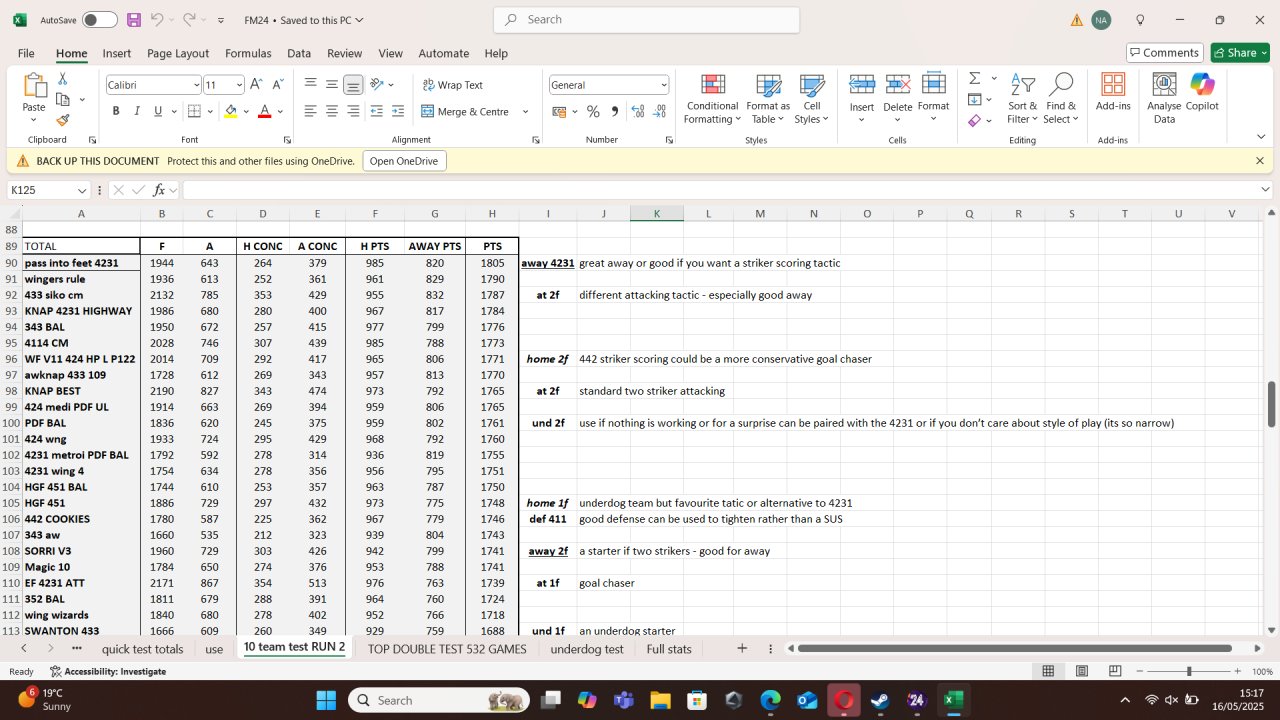The width and height of the screenshot is (1280, 720).
Task: Click the Share button
Action: [x=1239, y=53]
